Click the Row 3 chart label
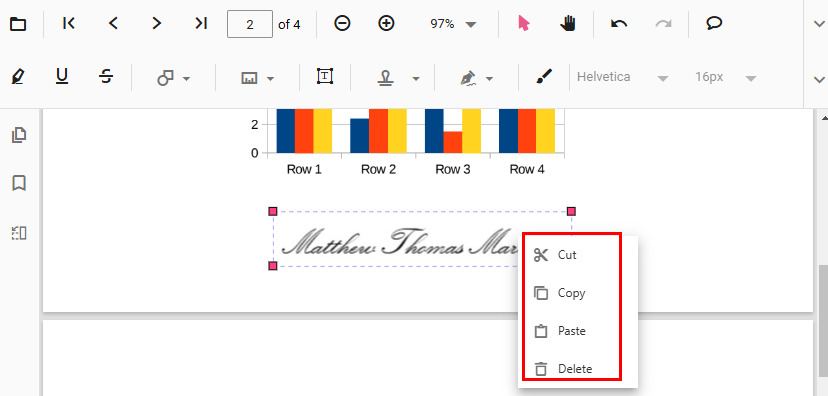828x396 pixels. (x=453, y=169)
